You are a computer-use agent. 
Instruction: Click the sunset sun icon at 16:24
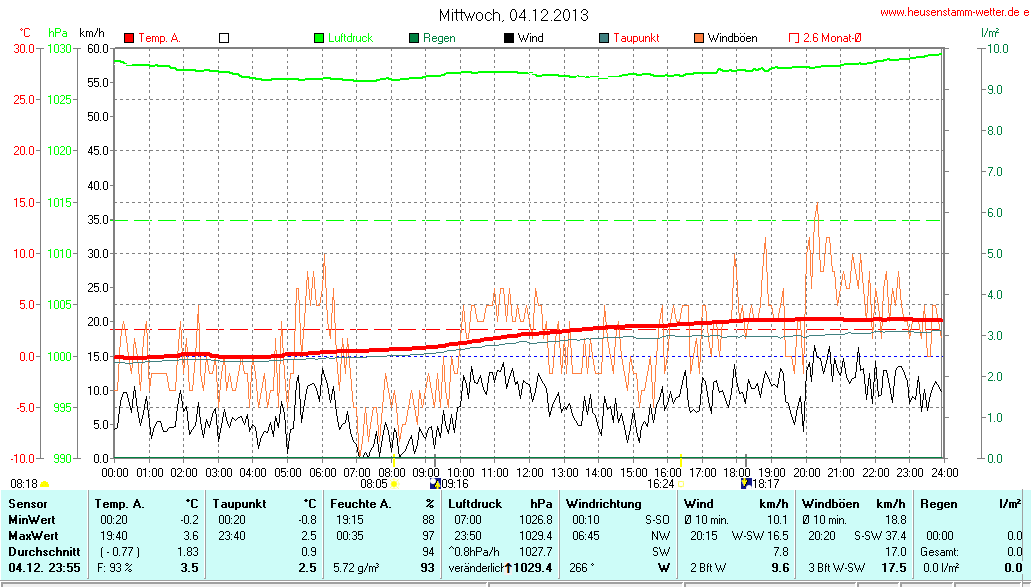(x=680, y=484)
